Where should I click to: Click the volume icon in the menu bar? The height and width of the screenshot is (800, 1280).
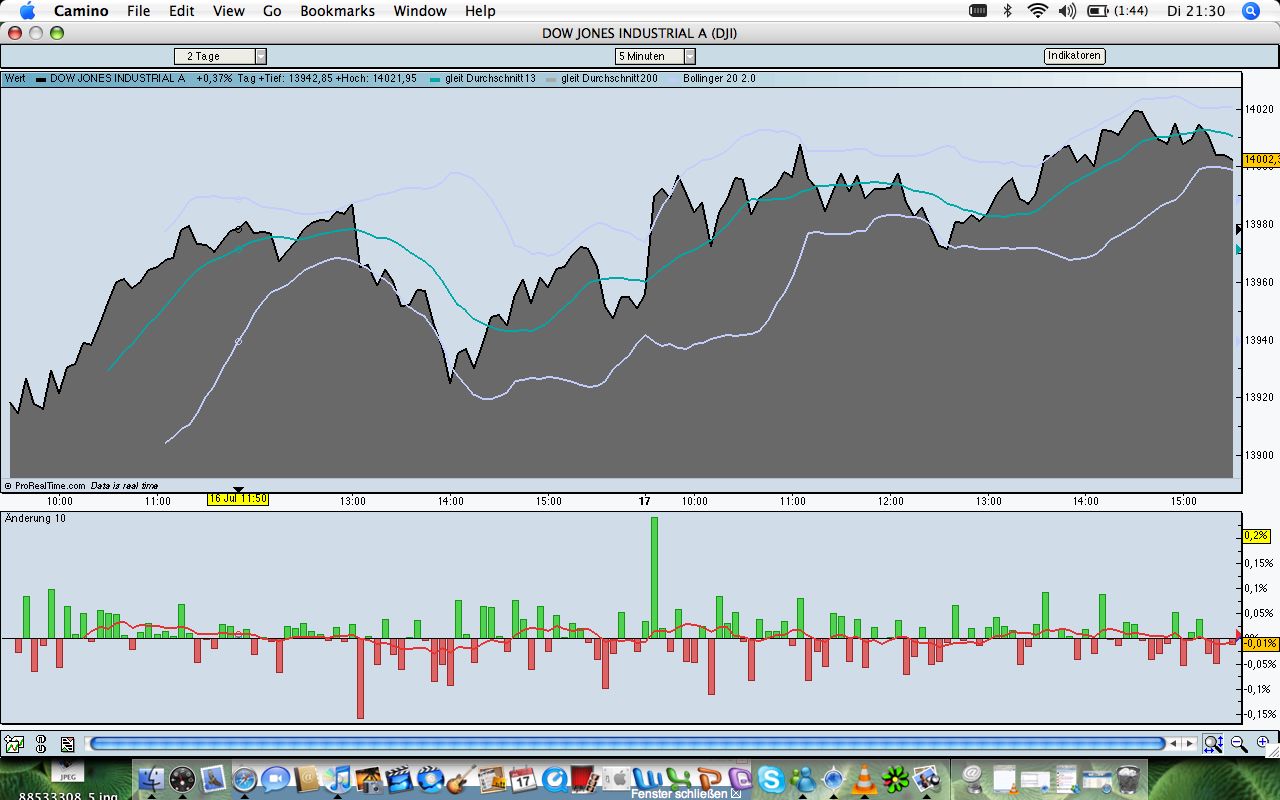pyautogui.click(x=1067, y=11)
